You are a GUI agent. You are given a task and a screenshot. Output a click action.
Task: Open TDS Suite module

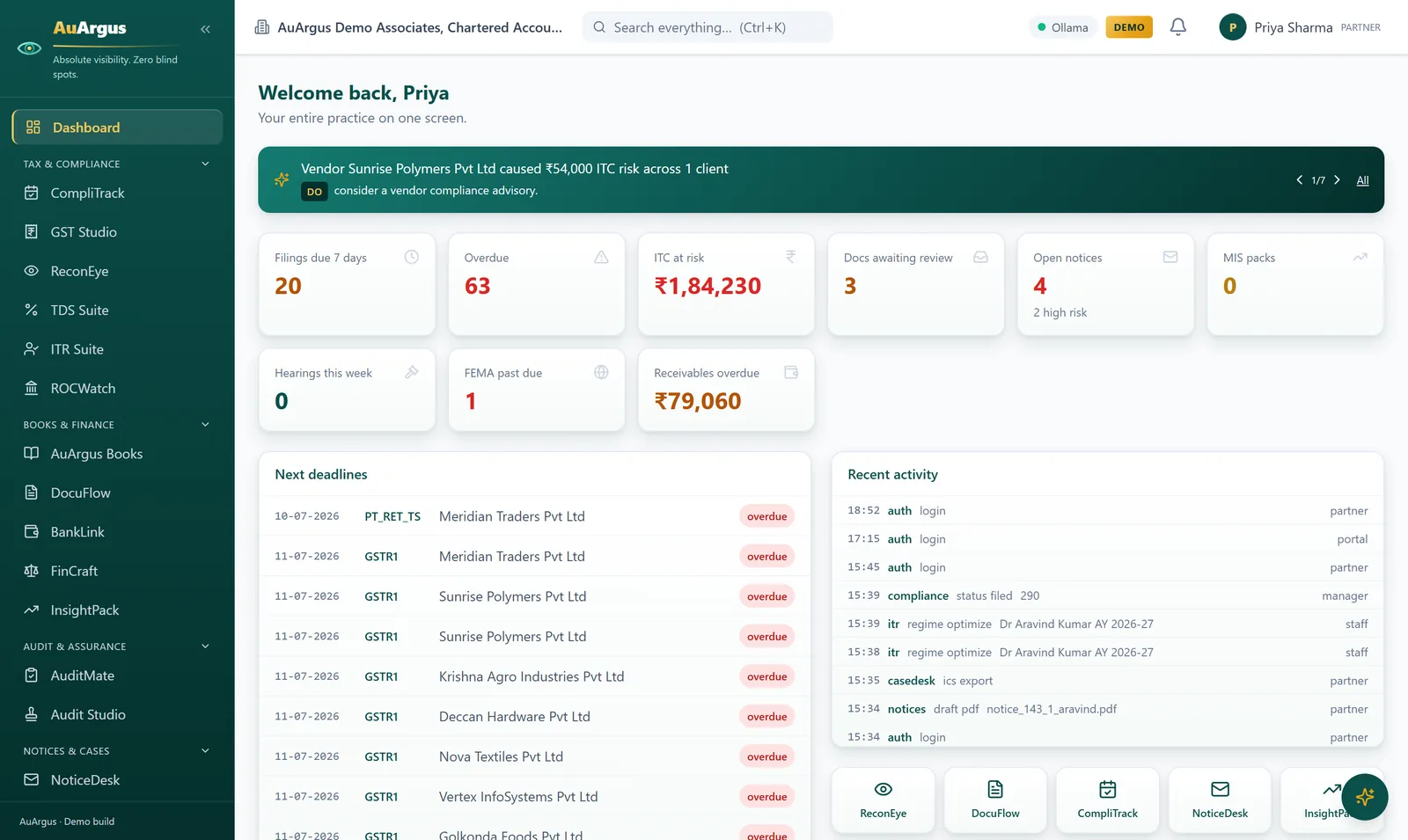tap(117, 310)
